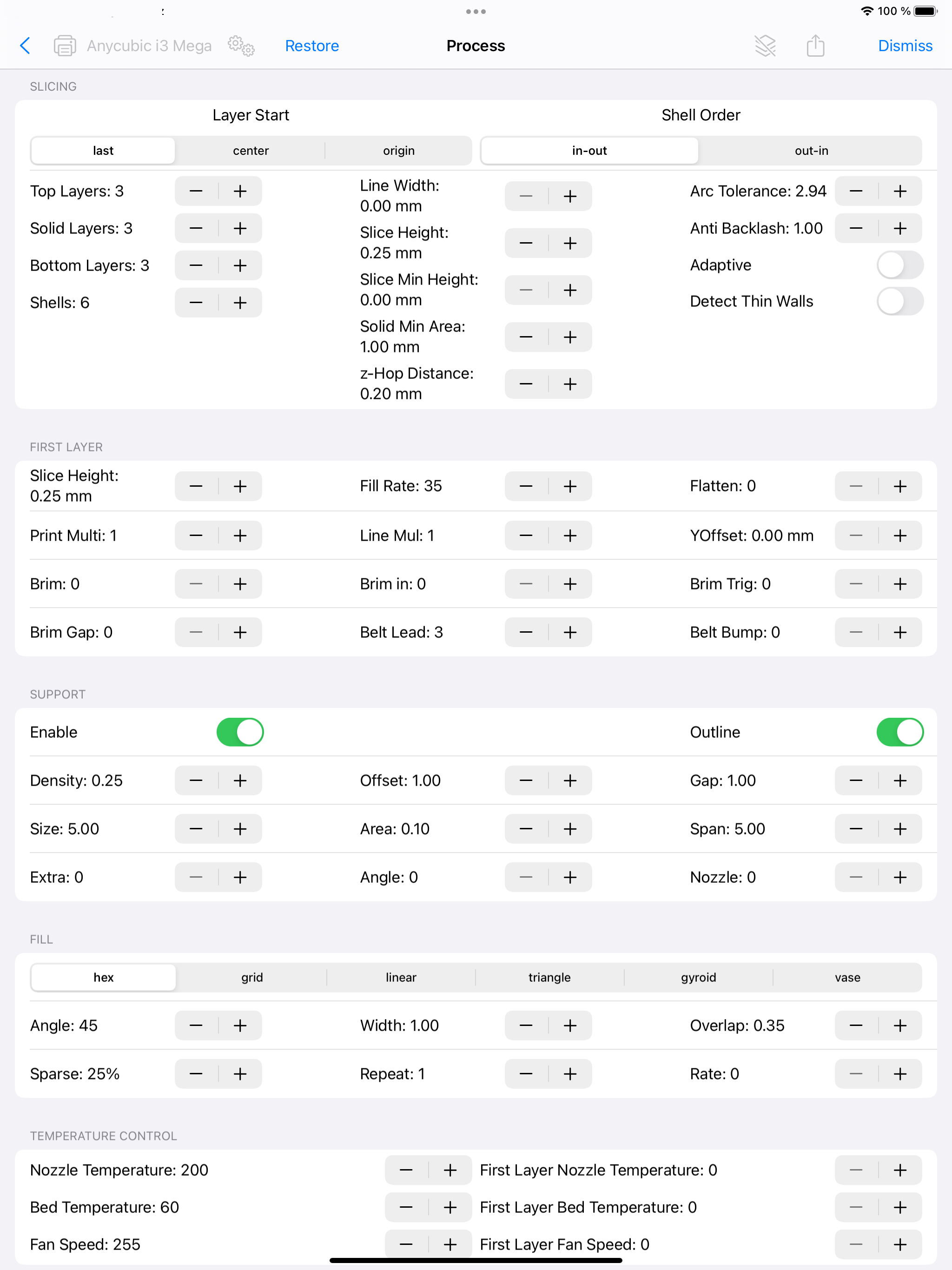
Task: Select center for Layer Start
Action: coord(251,151)
